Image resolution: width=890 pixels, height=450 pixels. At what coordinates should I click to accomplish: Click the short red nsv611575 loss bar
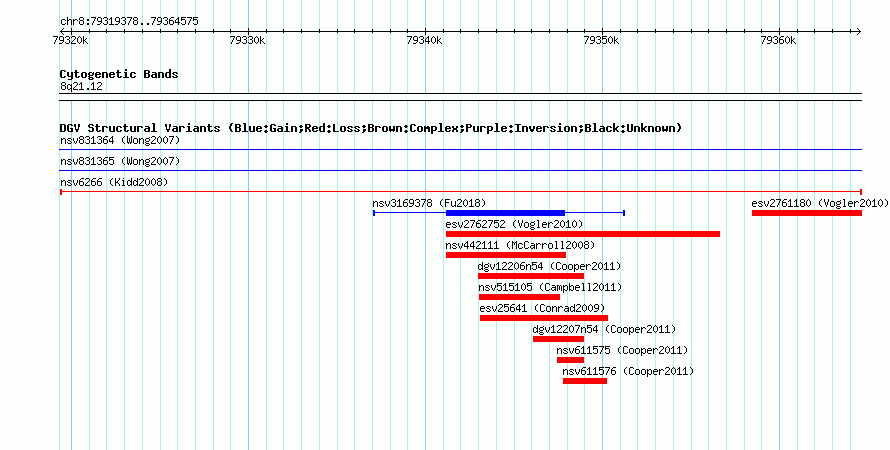point(570,360)
